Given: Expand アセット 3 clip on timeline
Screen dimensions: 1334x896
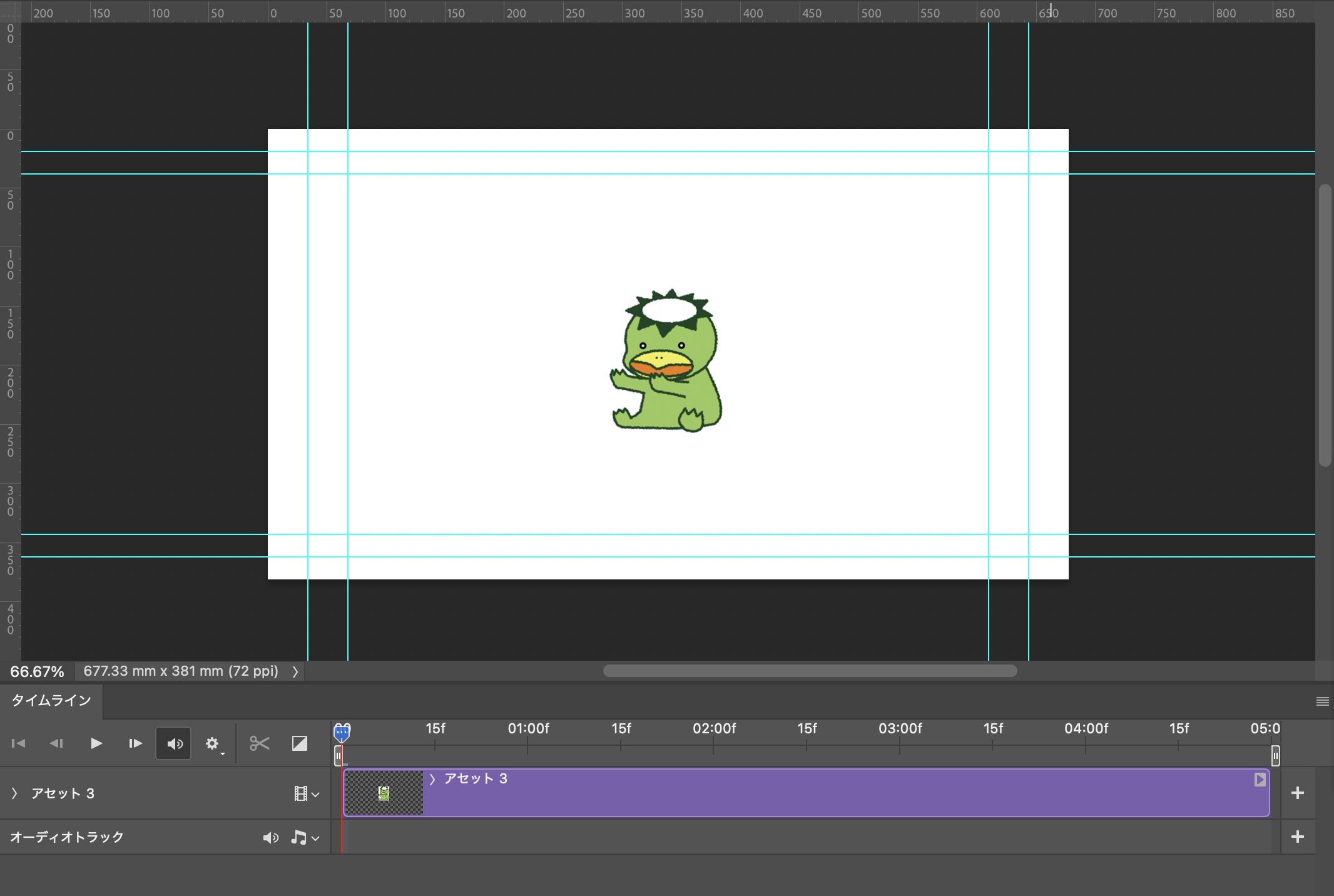Looking at the screenshot, I should [432, 779].
